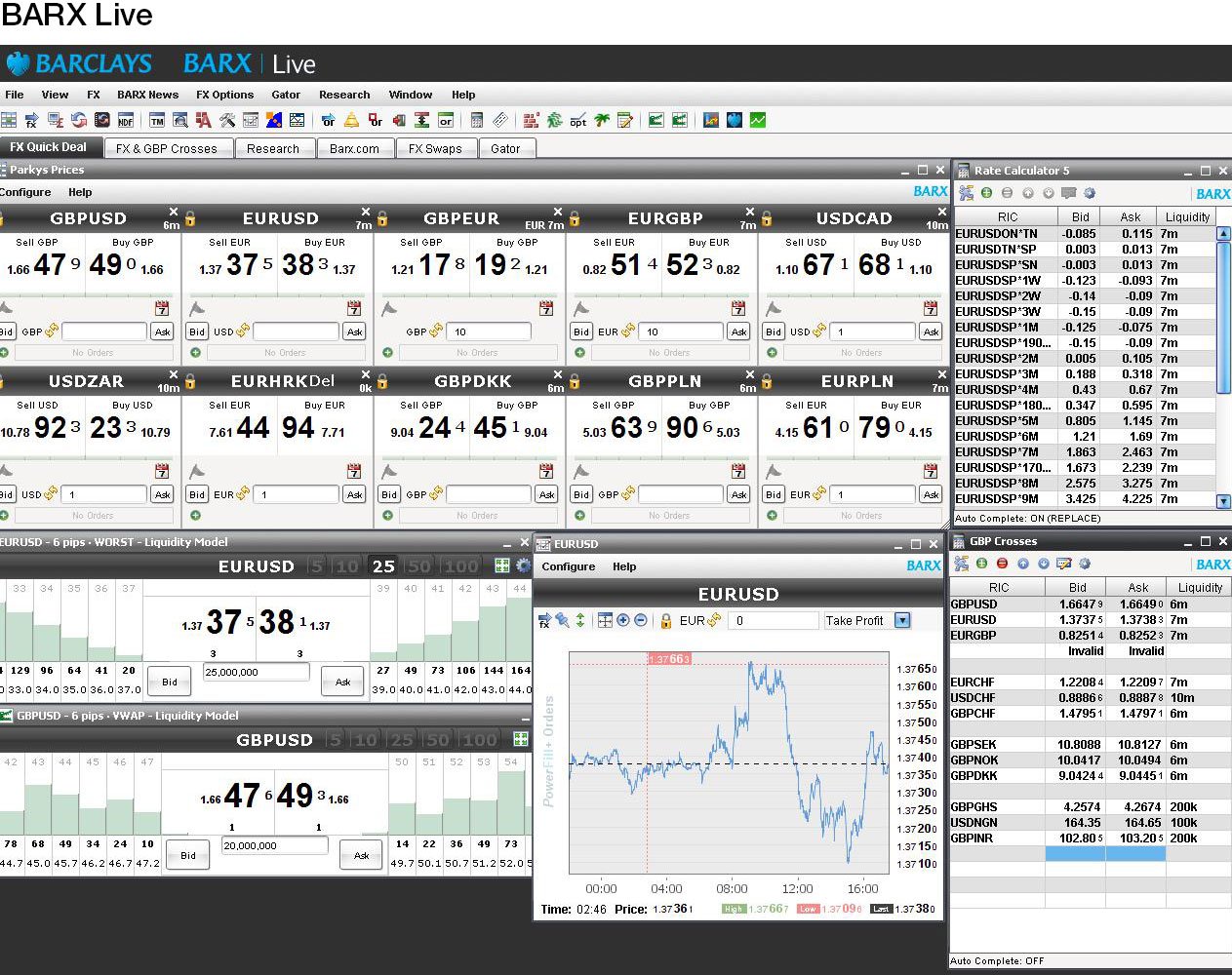Select the GBPSEK row in GBP Crosses

[1090, 744]
